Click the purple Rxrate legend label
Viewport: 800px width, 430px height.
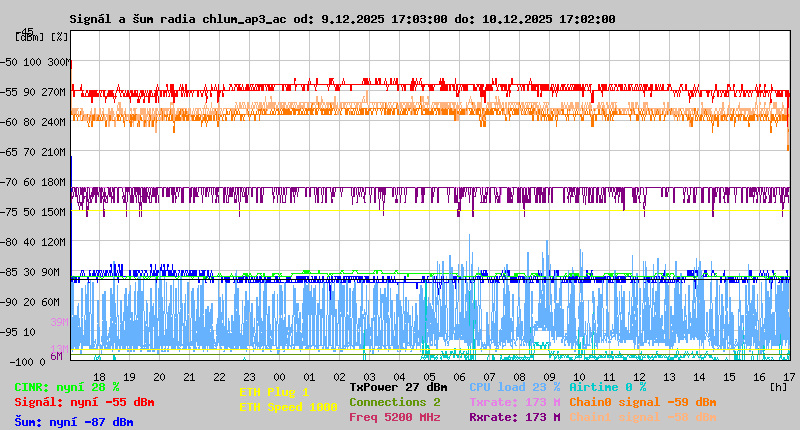pos(514,417)
